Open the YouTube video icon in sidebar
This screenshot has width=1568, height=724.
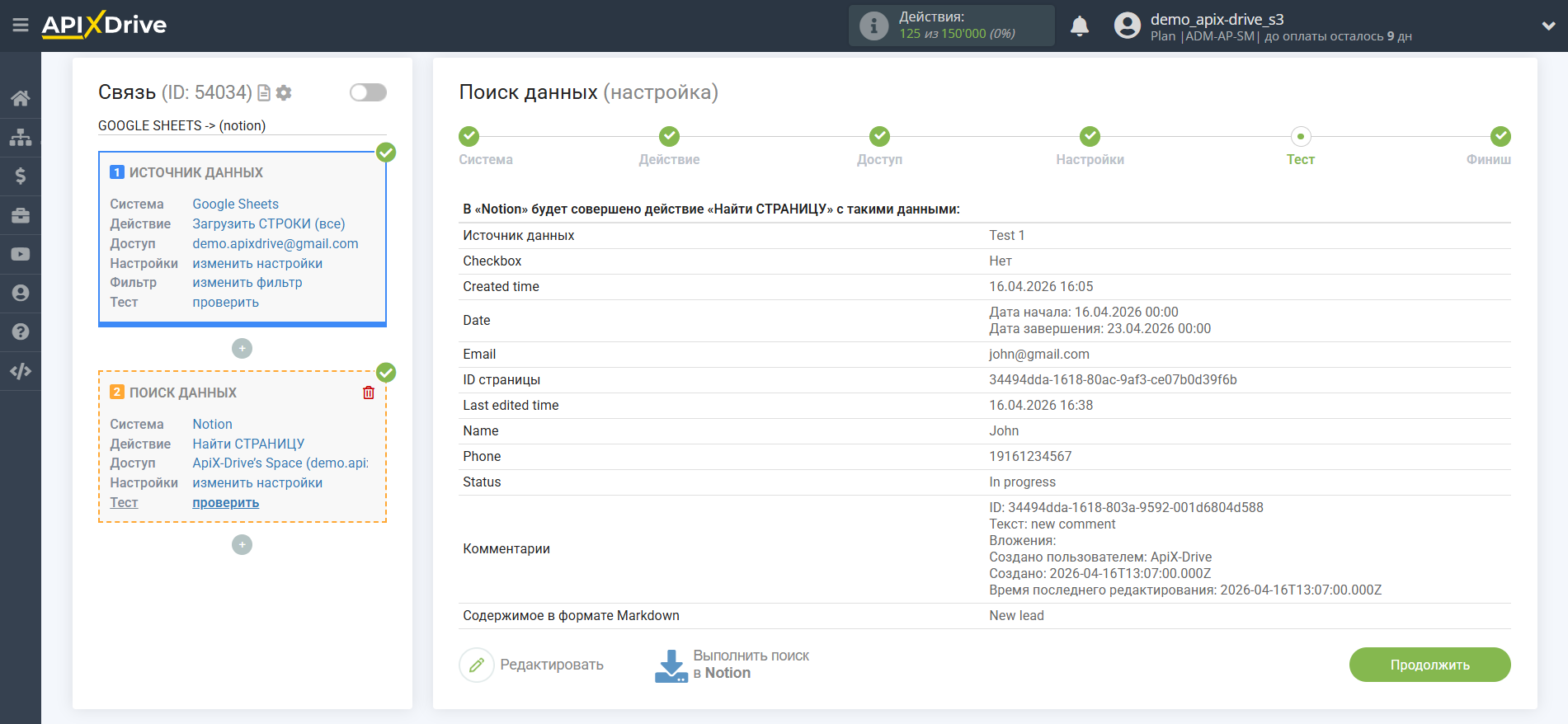pos(21,254)
